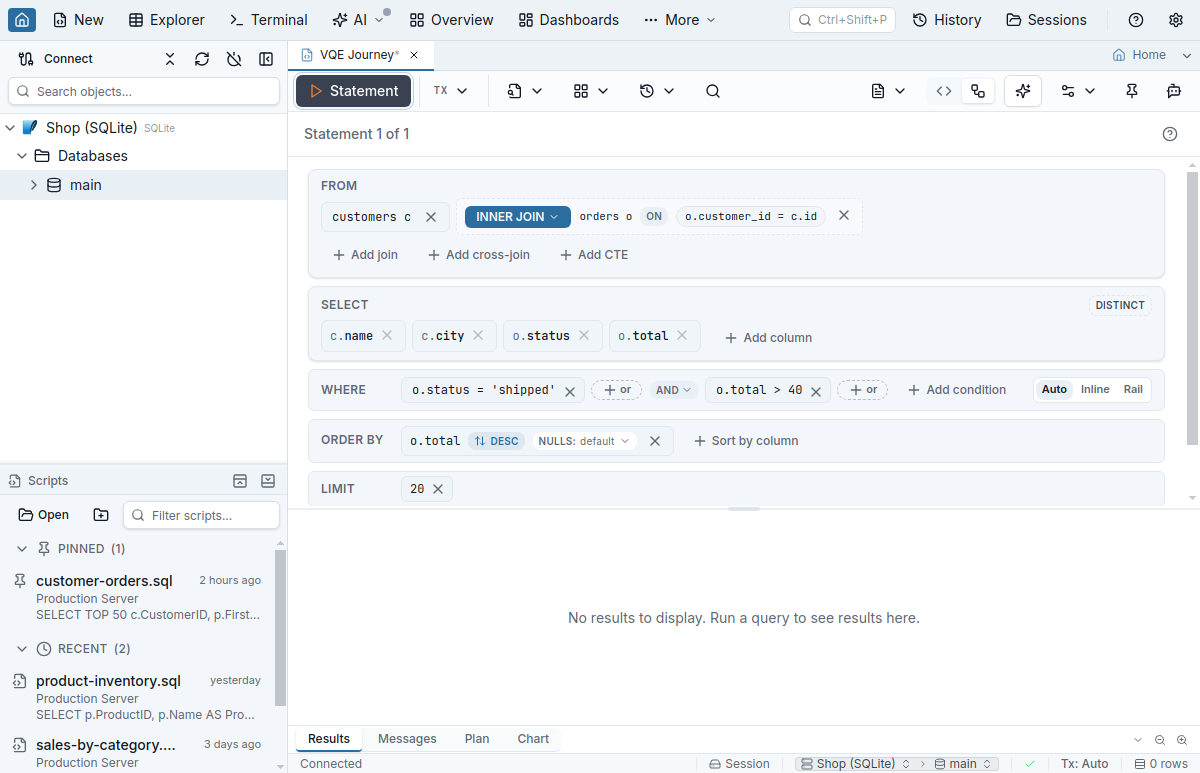The width and height of the screenshot is (1200, 773).
Task: Switch to the Messages tab
Action: [x=407, y=739]
